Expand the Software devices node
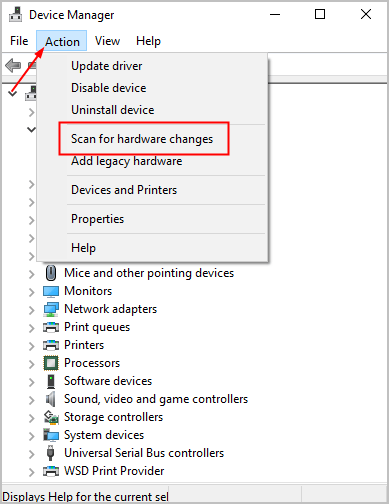Image resolution: width=389 pixels, height=504 pixels. tap(31, 382)
